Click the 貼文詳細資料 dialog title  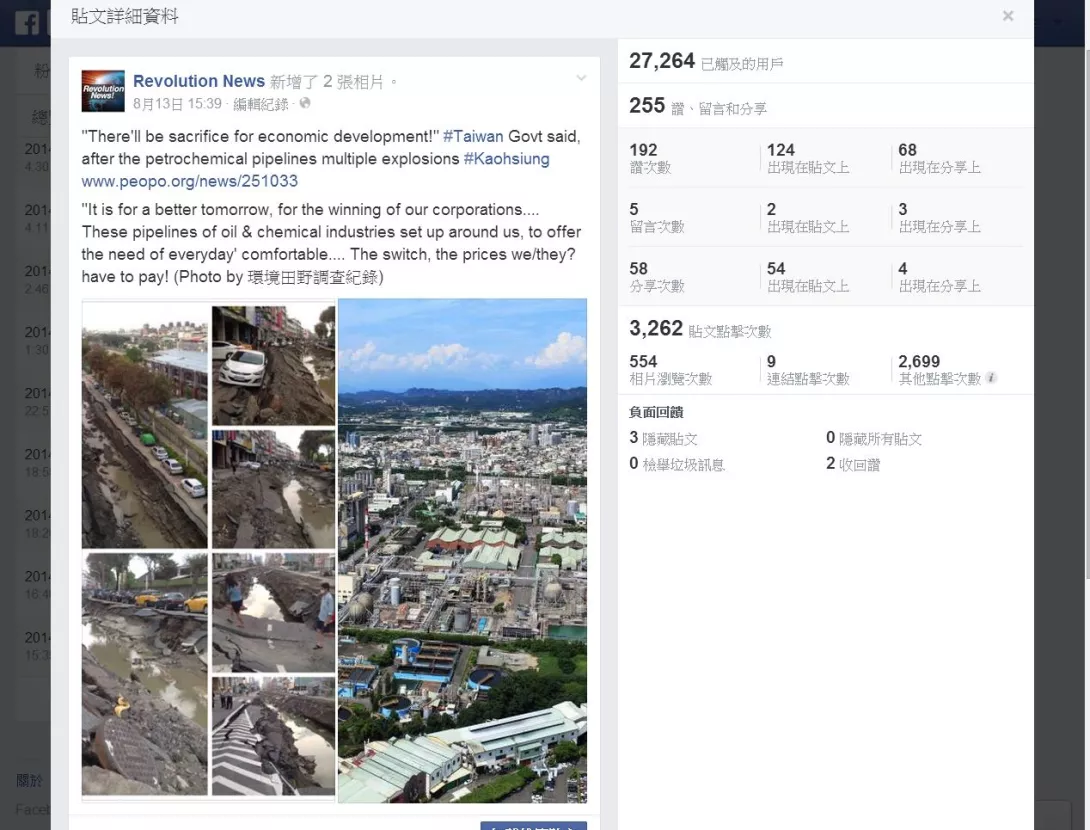point(124,17)
